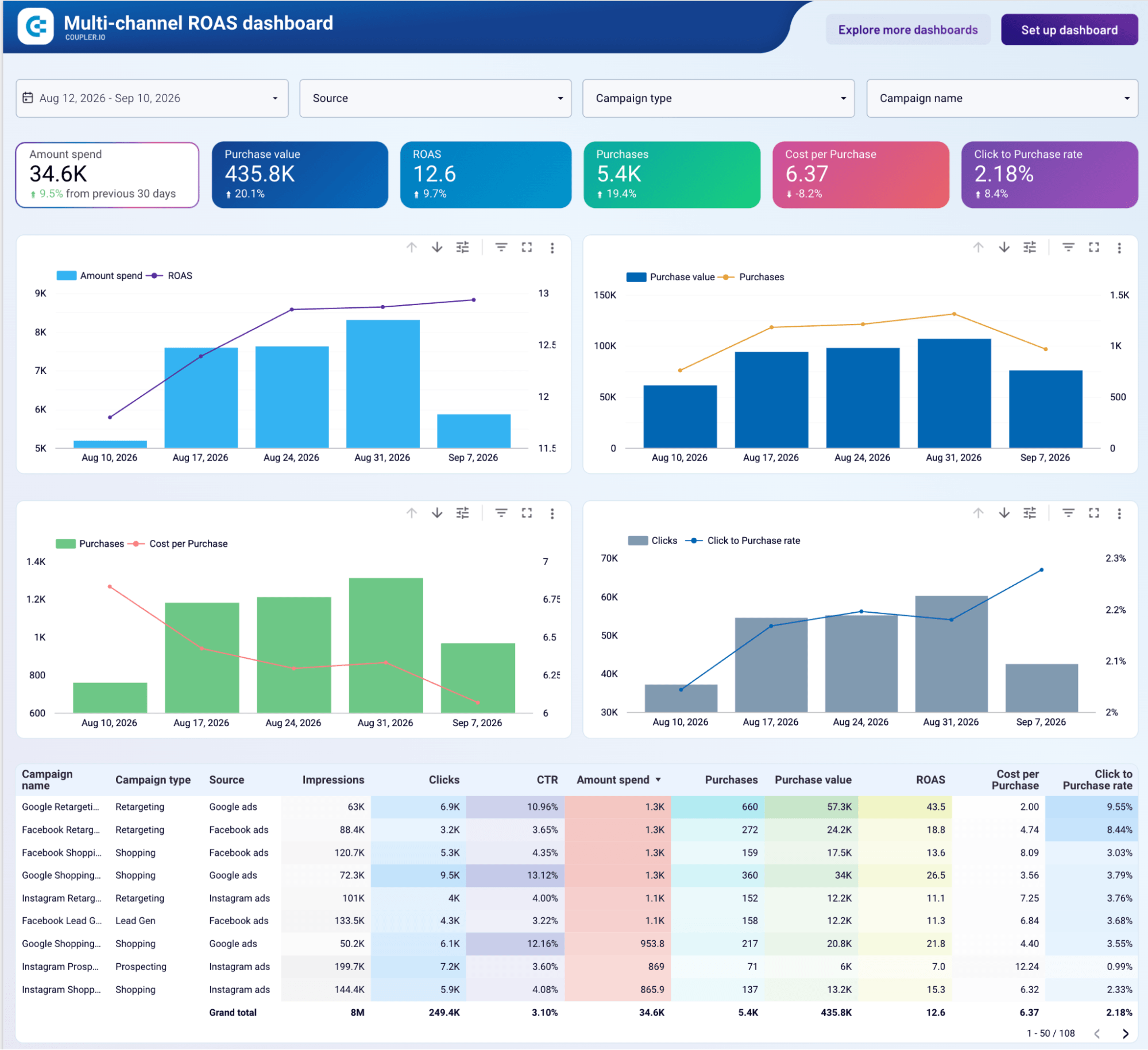Click the 13.12% CTR cell
Screen dimensions: 1148x1050
(516, 875)
